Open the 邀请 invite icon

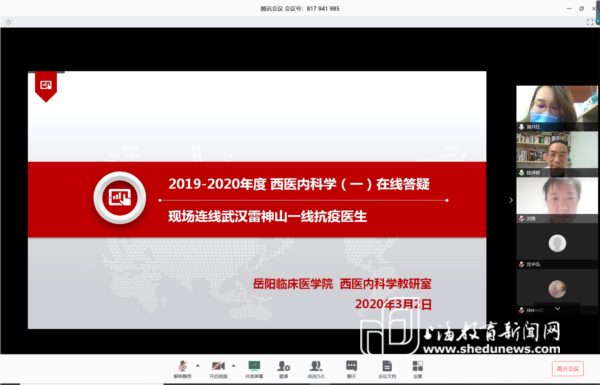pyautogui.click(x=284, y=369)
